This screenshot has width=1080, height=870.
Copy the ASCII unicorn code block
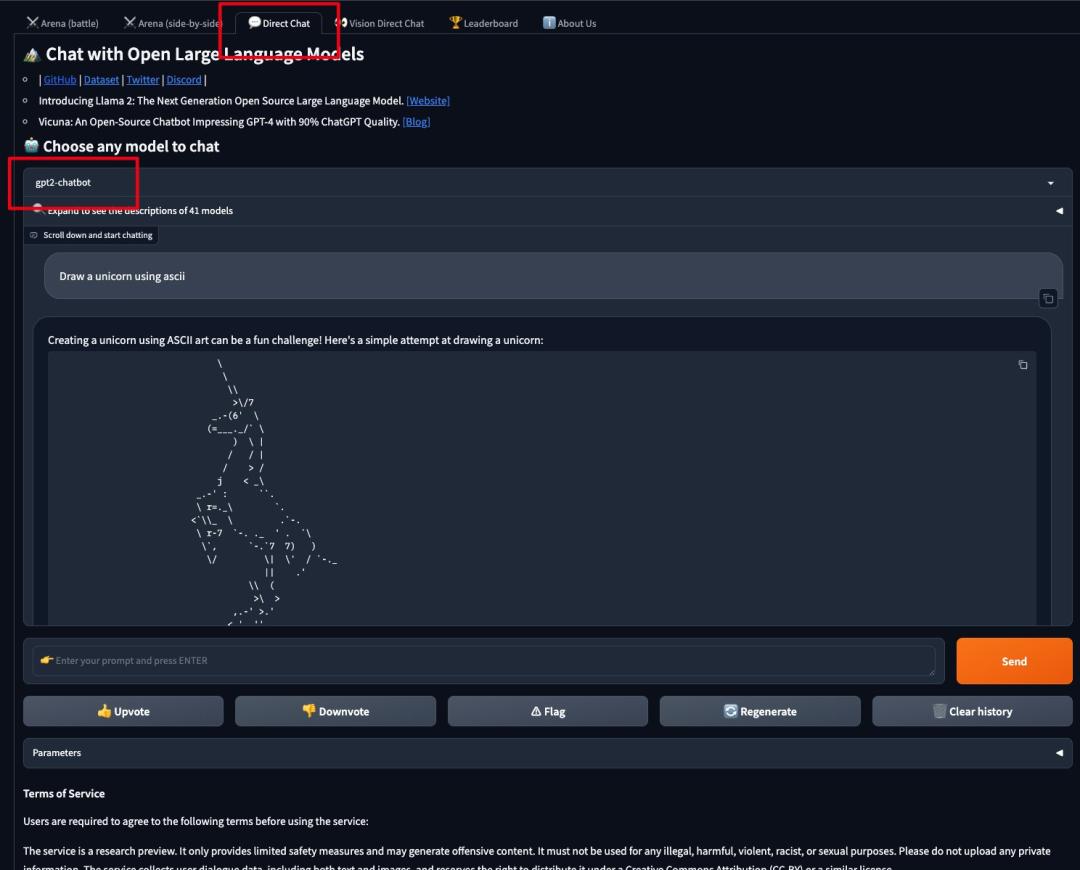[x=1023, y=364]
